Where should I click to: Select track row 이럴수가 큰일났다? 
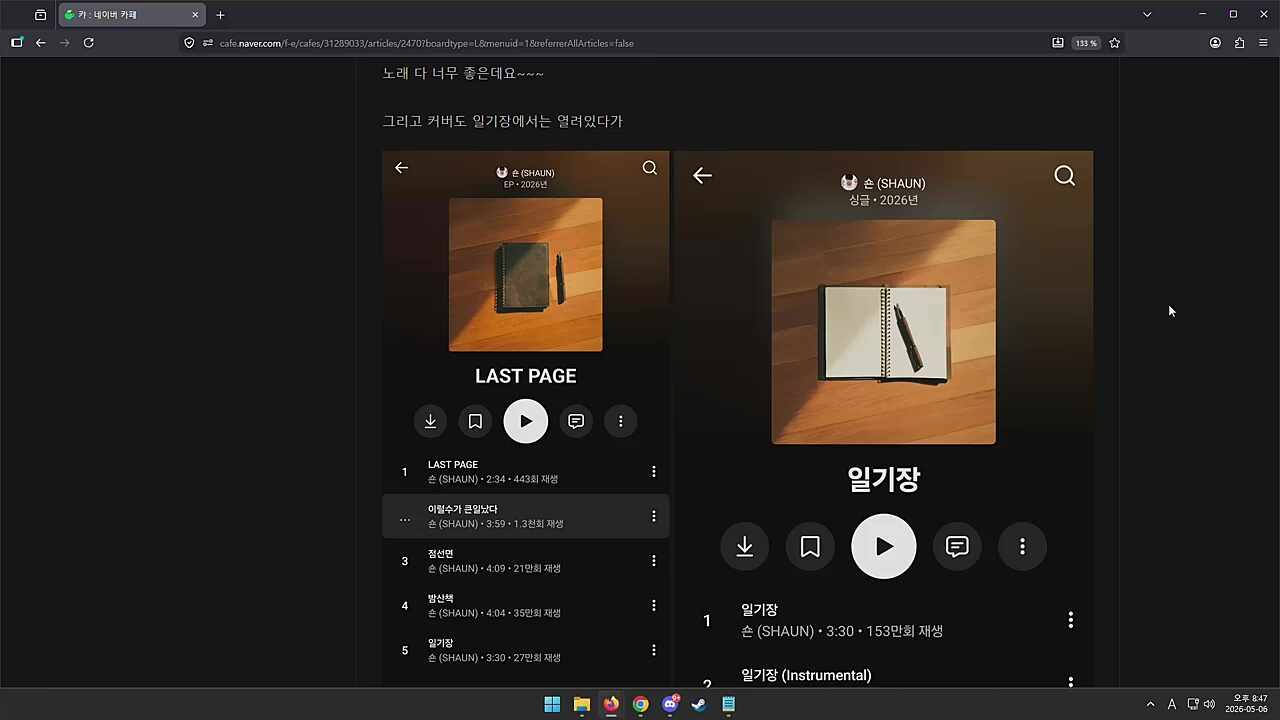tap(526, 516)
